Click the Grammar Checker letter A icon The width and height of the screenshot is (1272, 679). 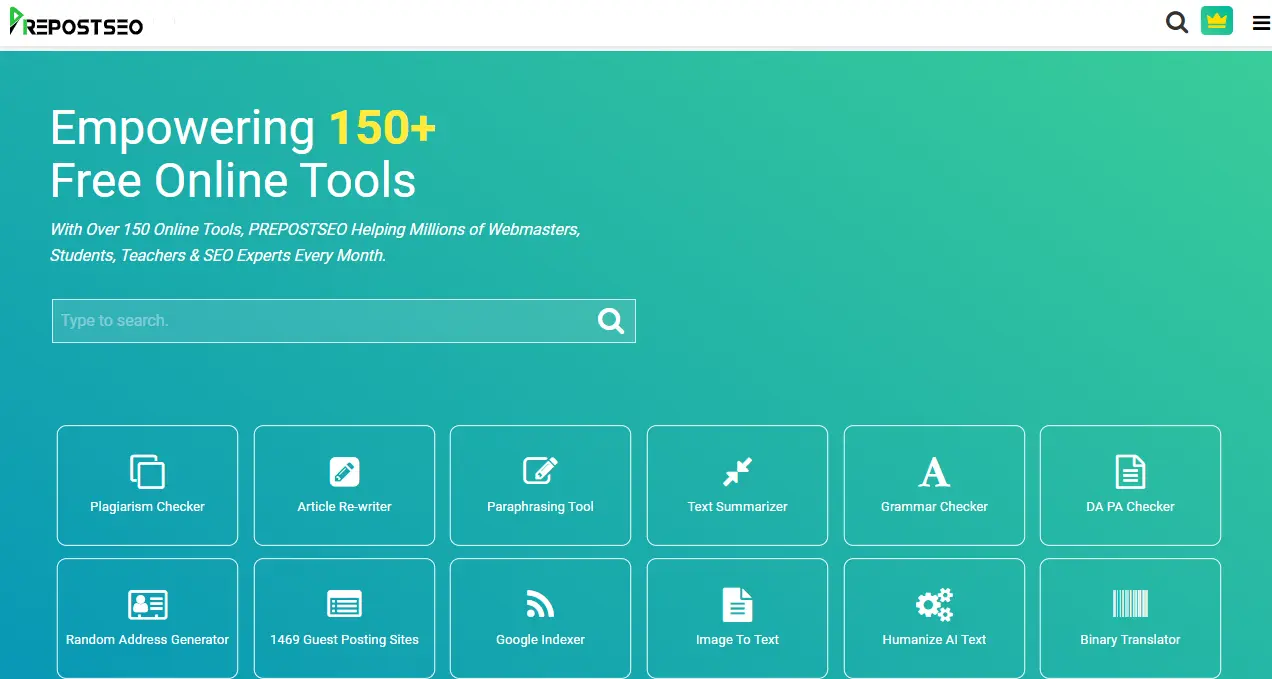tap(934, 471)
